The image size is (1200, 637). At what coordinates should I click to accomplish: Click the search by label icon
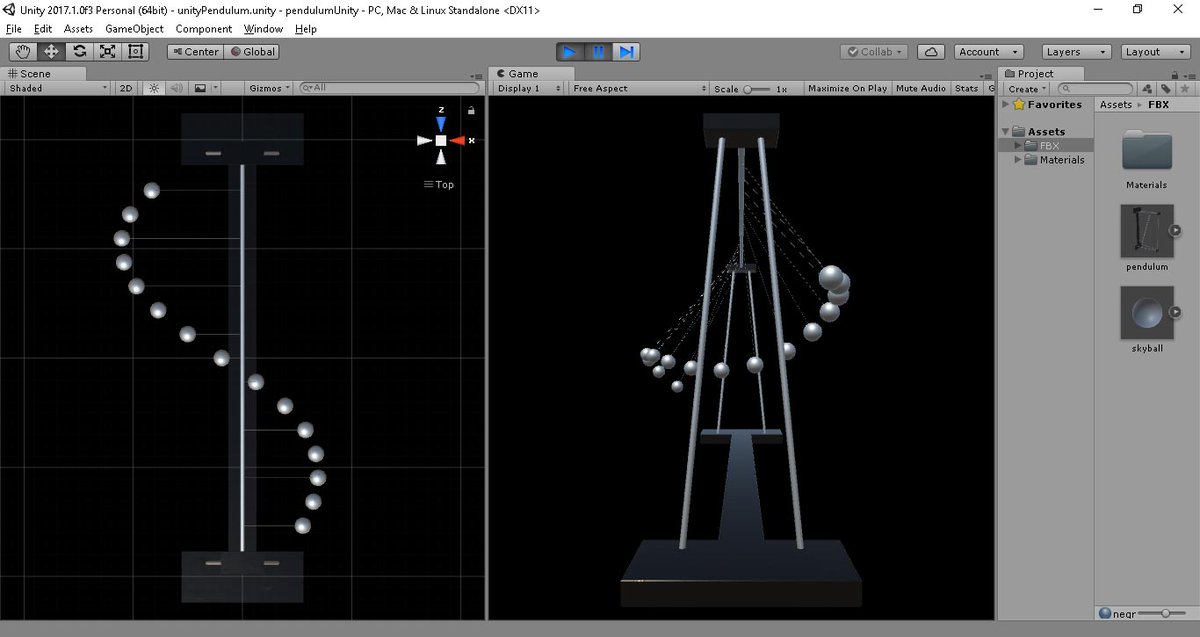point(1165,89)
